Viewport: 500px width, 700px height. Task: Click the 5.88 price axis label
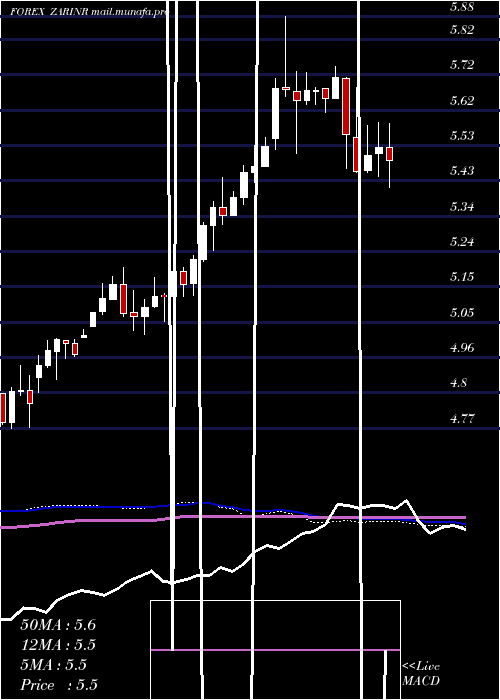point(461,7)
